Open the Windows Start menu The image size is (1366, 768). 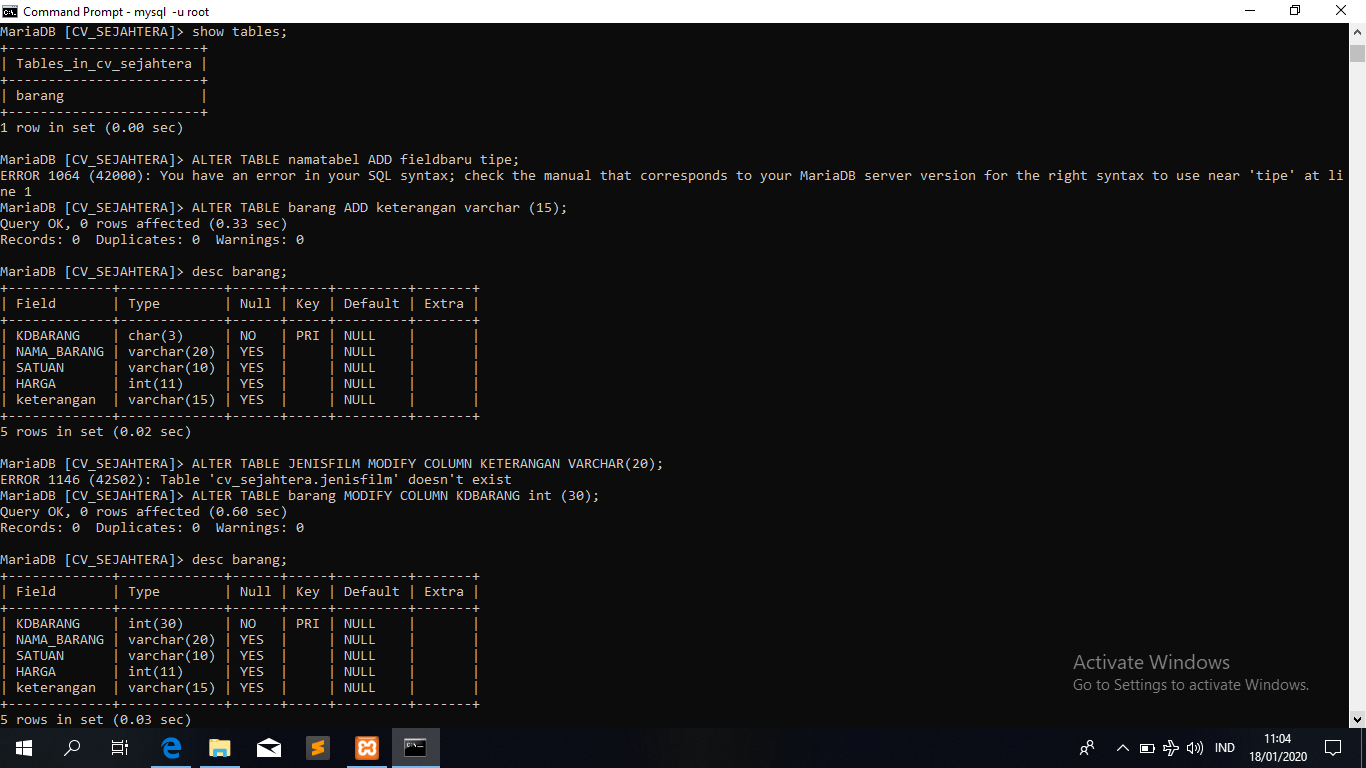point(23,747)
